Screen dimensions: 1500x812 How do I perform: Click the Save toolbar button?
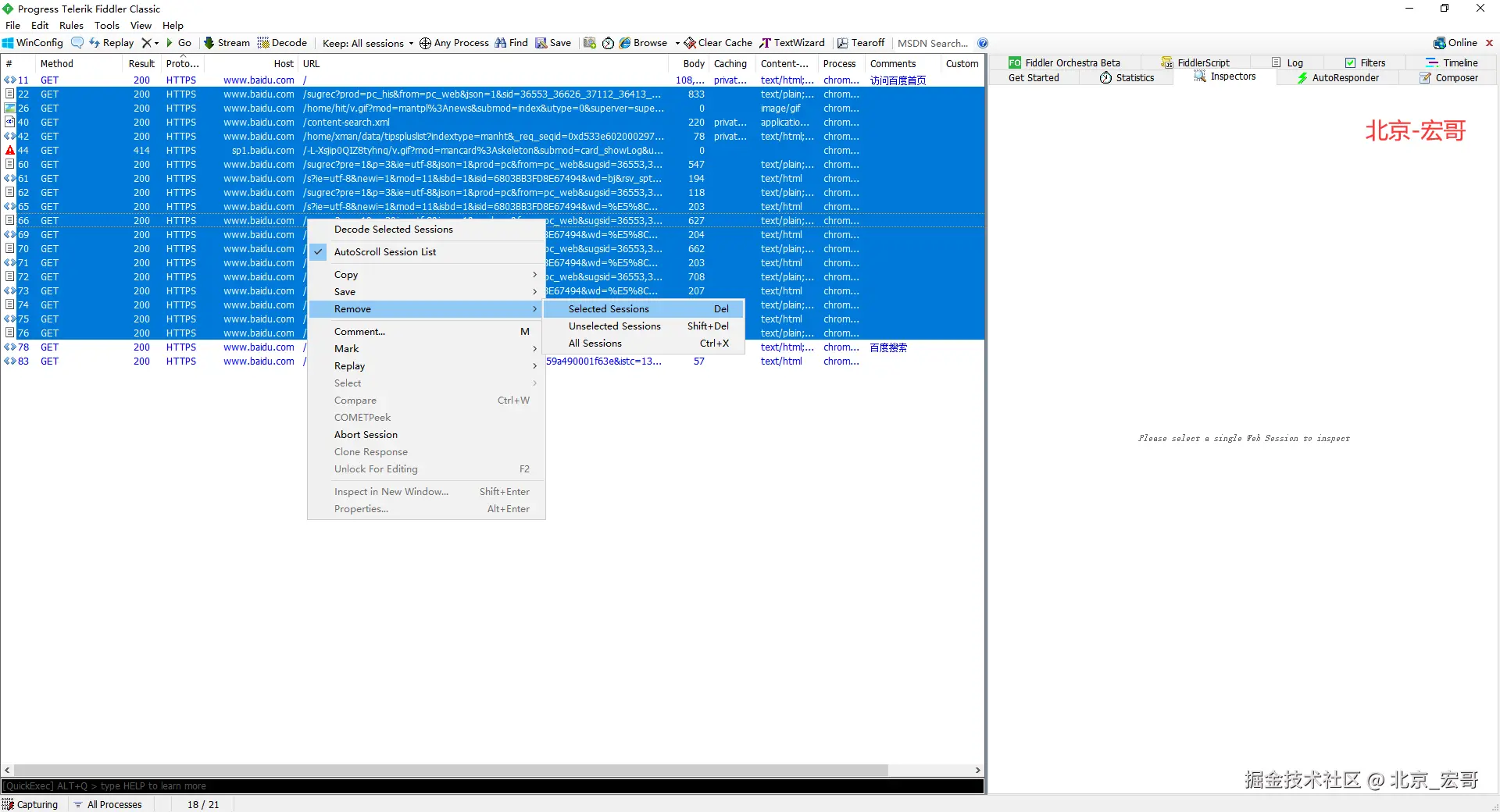(x=553, y=43)
